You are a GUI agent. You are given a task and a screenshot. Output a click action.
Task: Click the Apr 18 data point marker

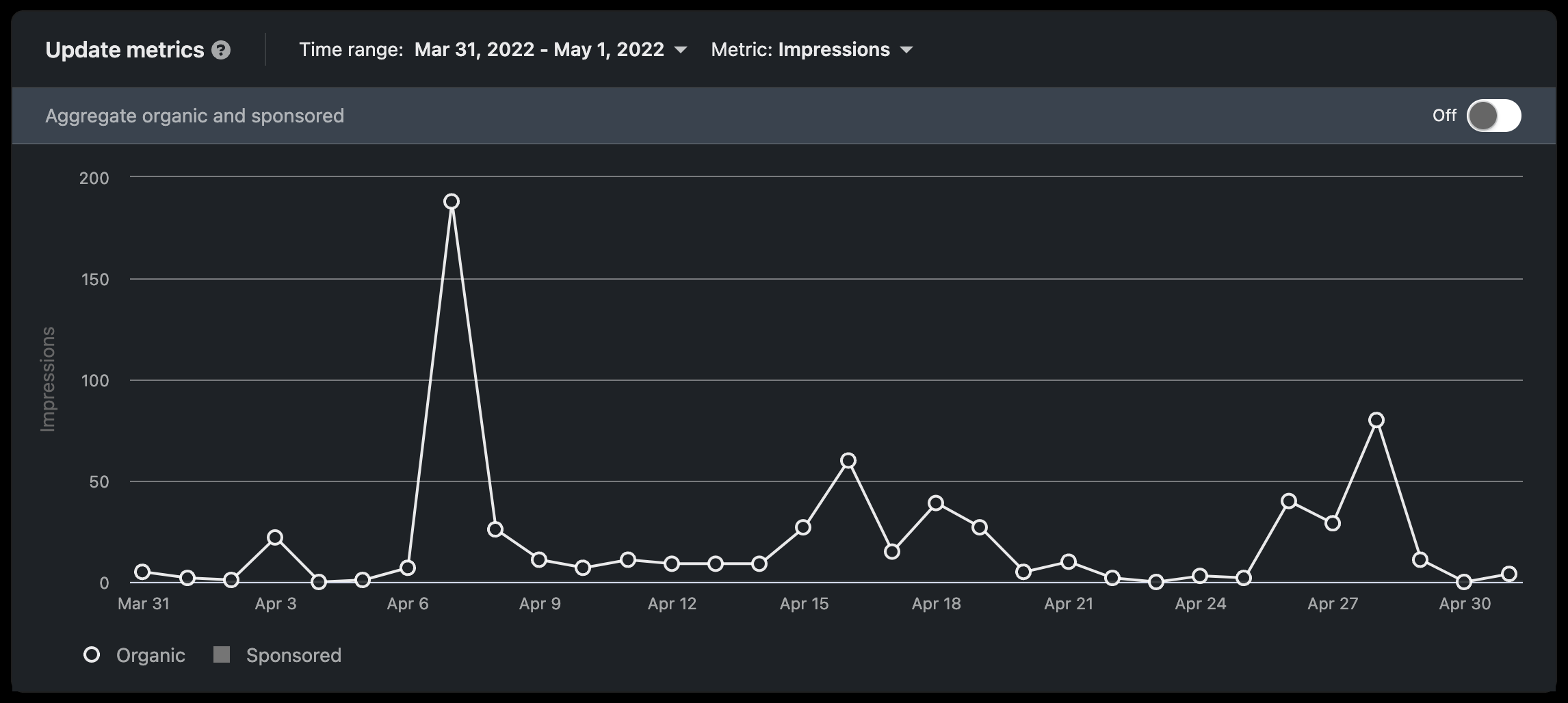936,503
